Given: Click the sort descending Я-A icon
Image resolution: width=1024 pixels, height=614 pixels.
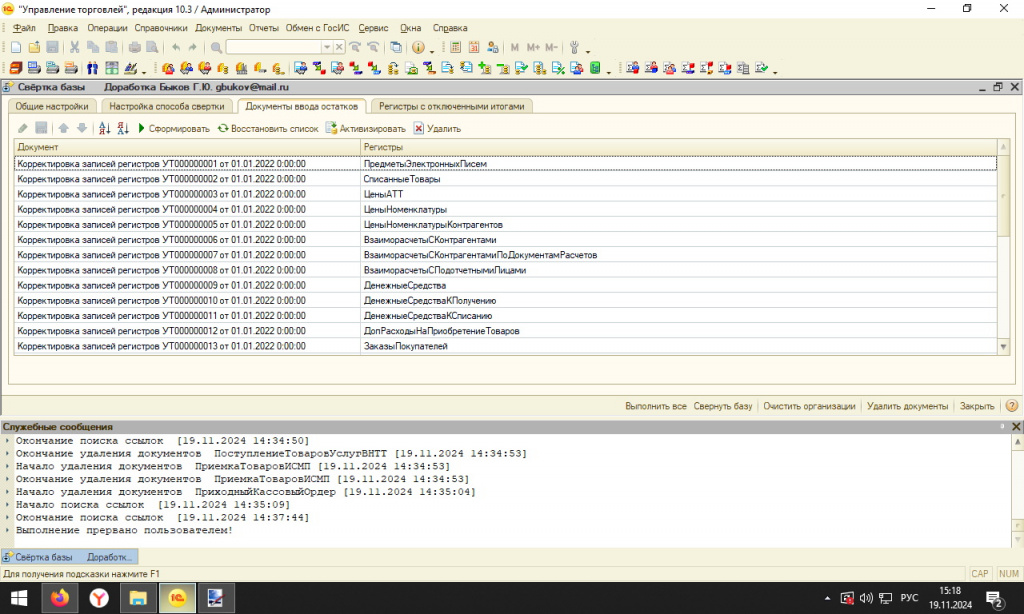Looking at the screenshot, I should point(123,128).
